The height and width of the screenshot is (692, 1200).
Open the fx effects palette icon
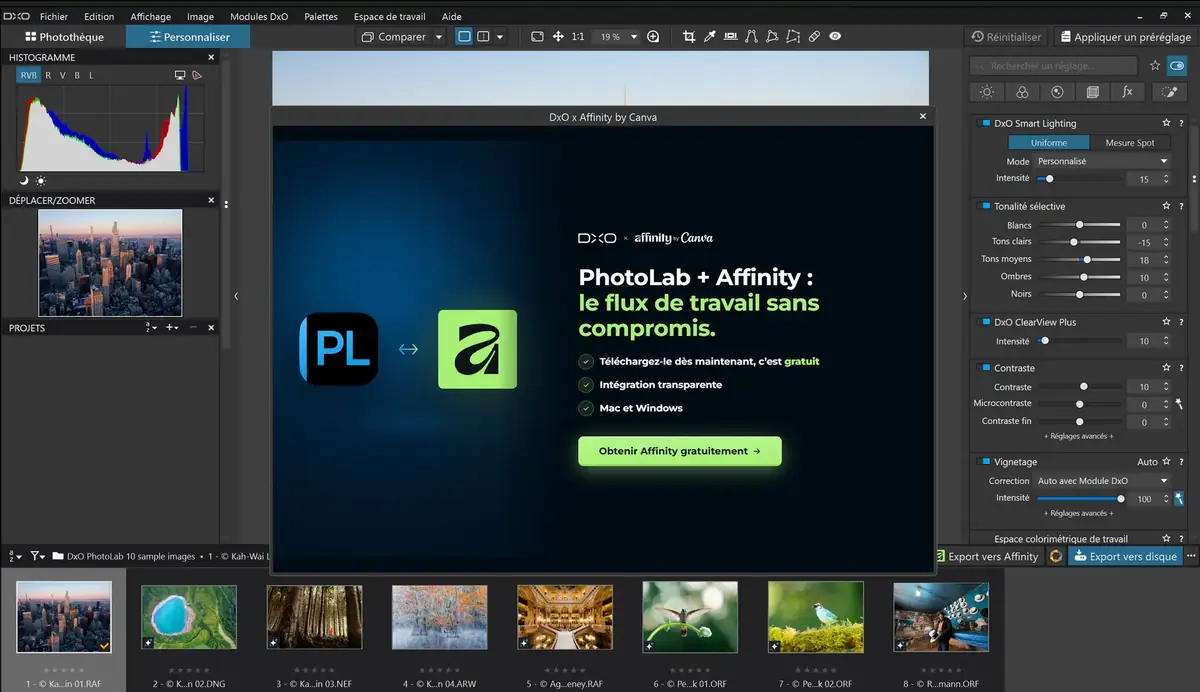[1127, 92]
